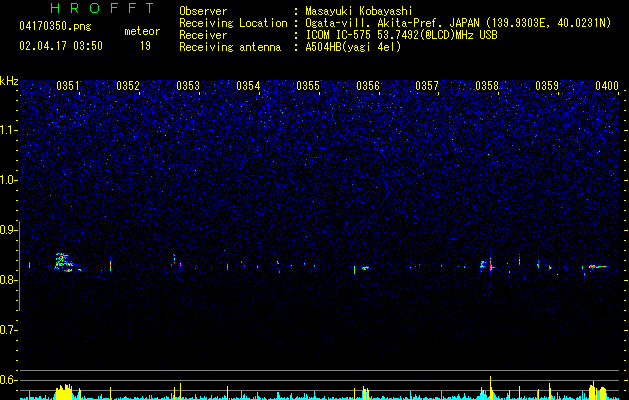The width and height of the screenshot is (629, 400).
Task: Click the 0.8 frequency axis label
Action: (8, 280)
